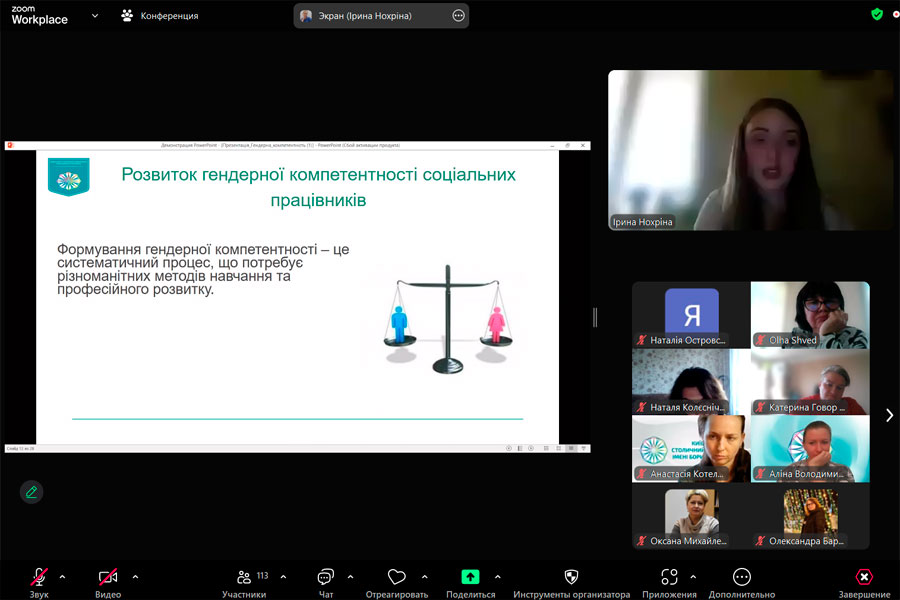Open Zoom Workplace dropdown chevron
The height and width of the screenshot is (600, 900).
(x=95, y=16)
